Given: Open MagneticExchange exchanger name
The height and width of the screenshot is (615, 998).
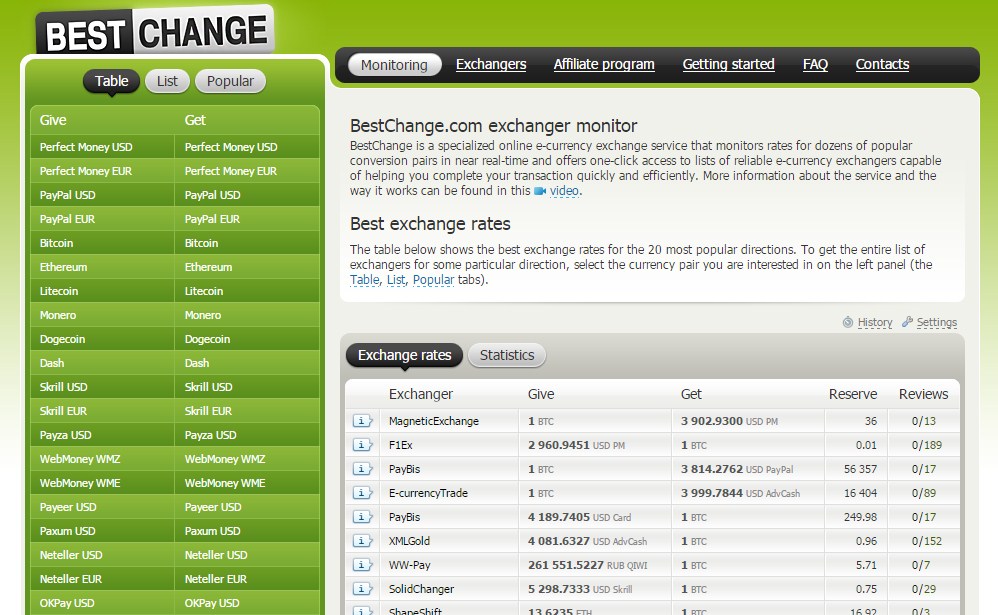Looking at the screenshot, I should point(433,421).
